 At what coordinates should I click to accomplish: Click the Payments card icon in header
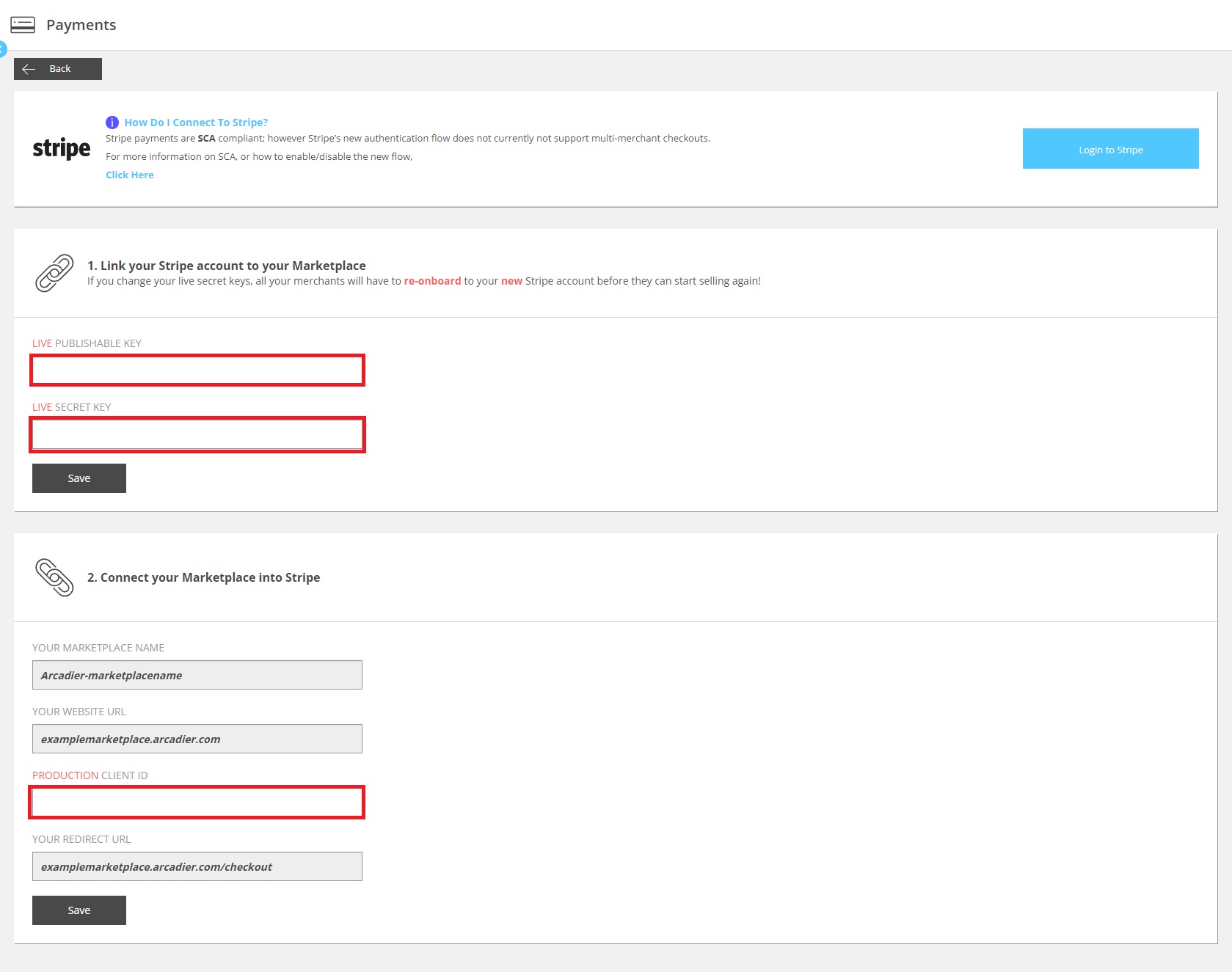tap(23, 25)
